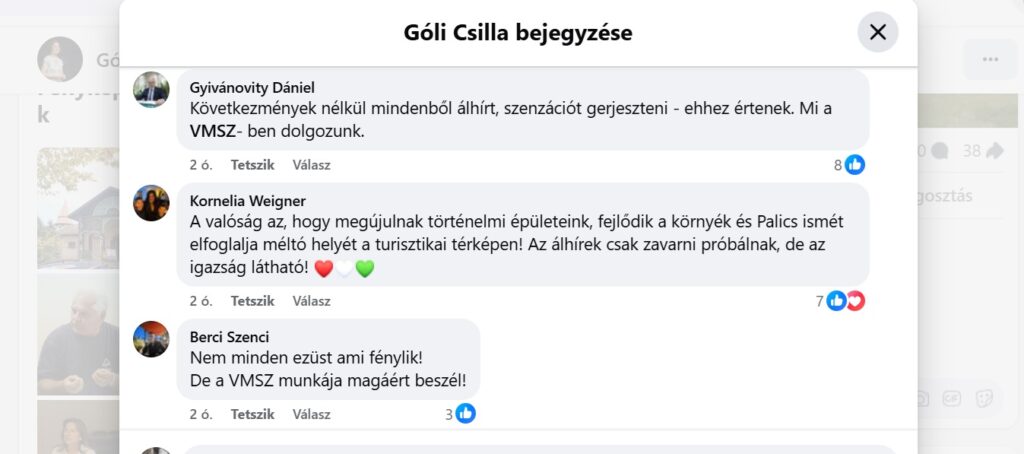
Task: Click the share arrow icon beside 38
Action: tap(994, 151)
